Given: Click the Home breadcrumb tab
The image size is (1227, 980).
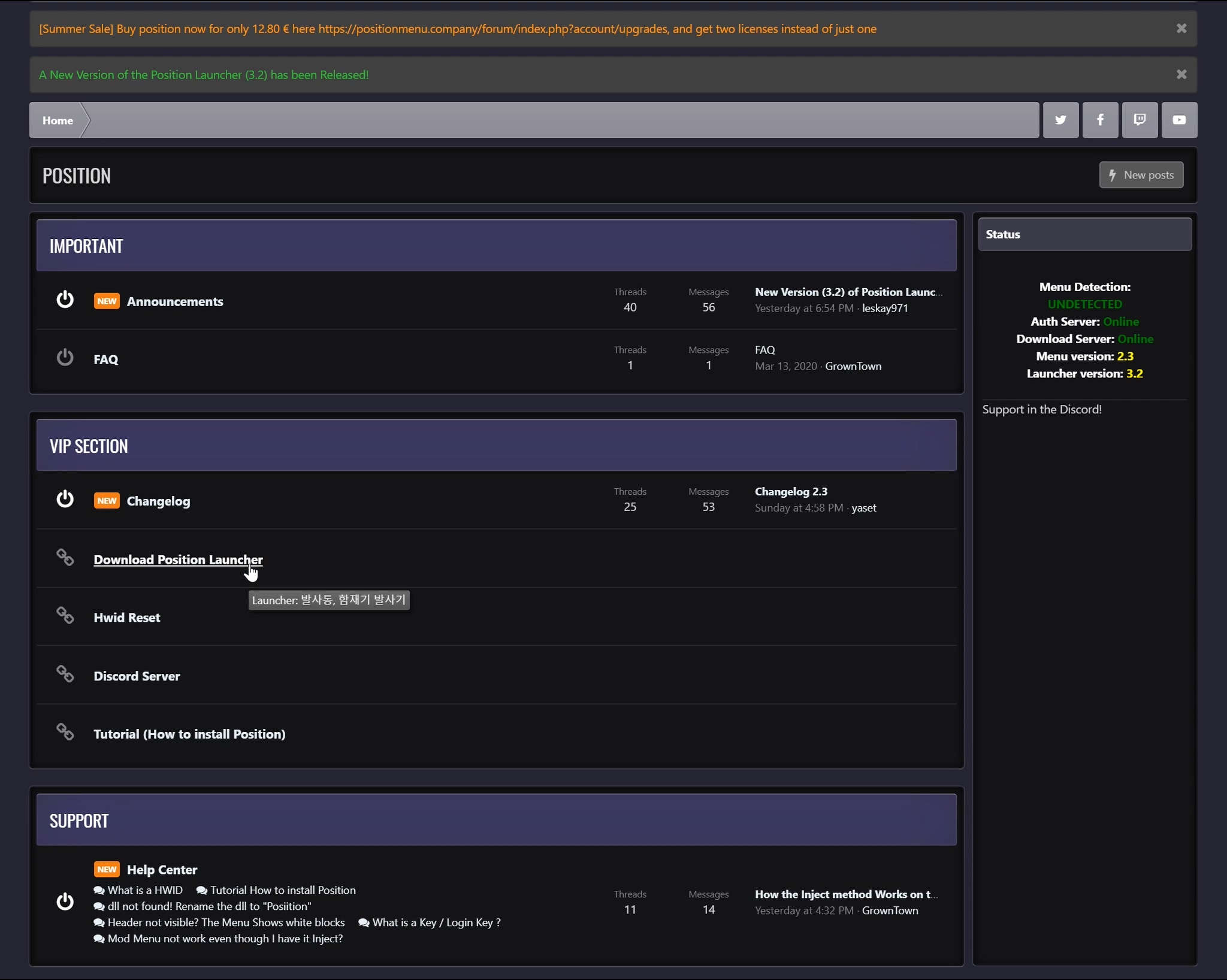Looking at the screenshot, I should pyautogui.click(x=58, y=120).
